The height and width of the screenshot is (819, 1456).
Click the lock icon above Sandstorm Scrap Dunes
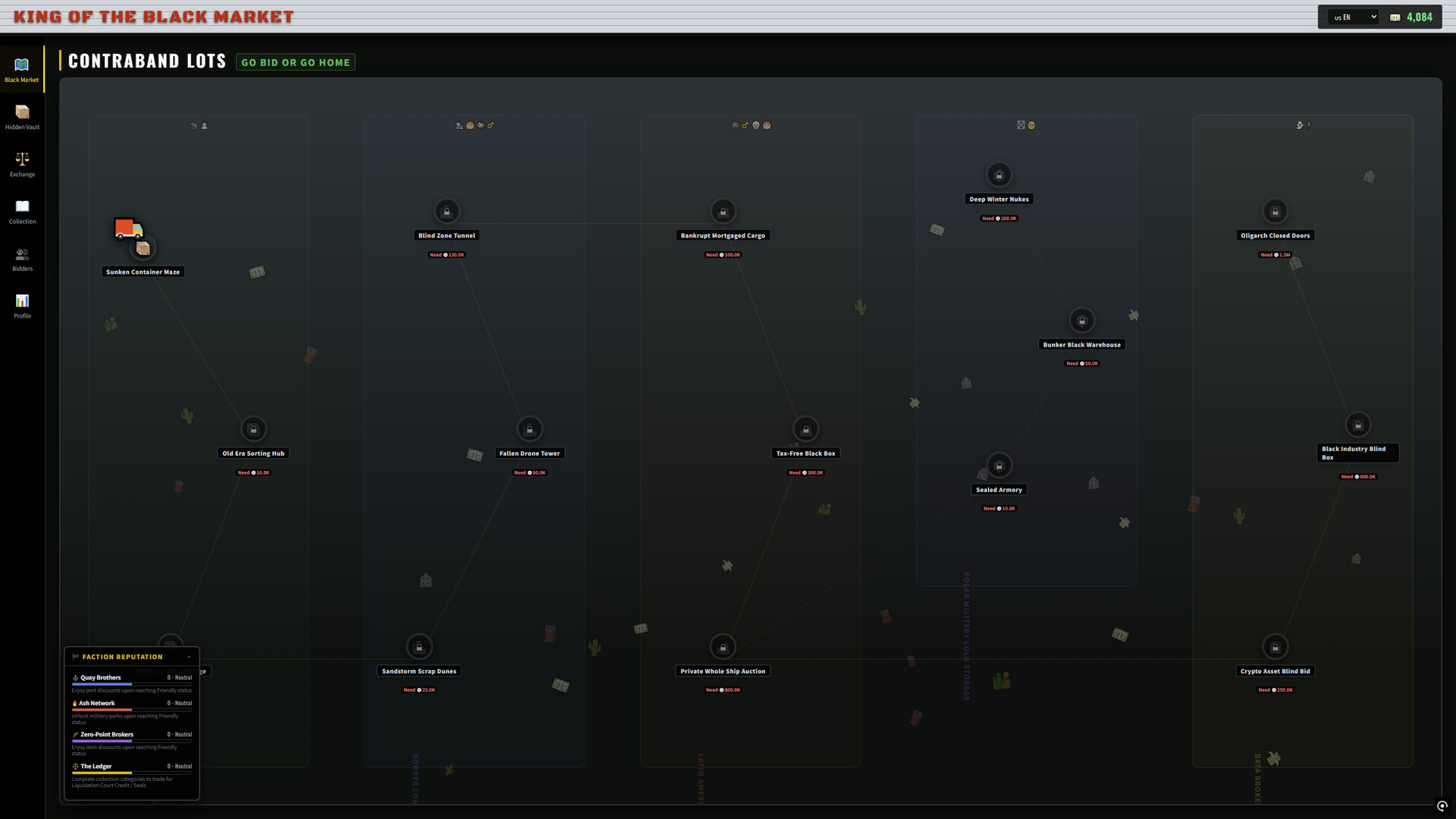419,647
